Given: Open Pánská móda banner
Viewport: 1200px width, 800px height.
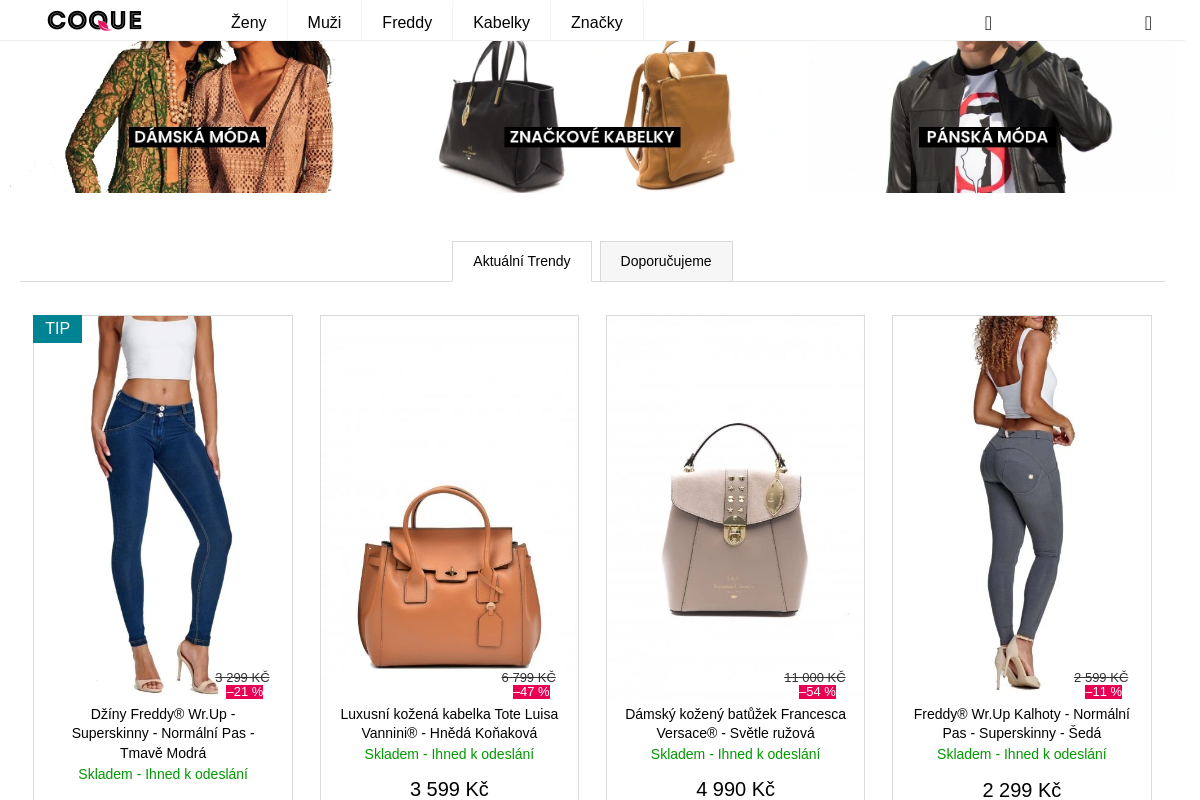Looking at the screenshot, I should click(x=987, y=117).
